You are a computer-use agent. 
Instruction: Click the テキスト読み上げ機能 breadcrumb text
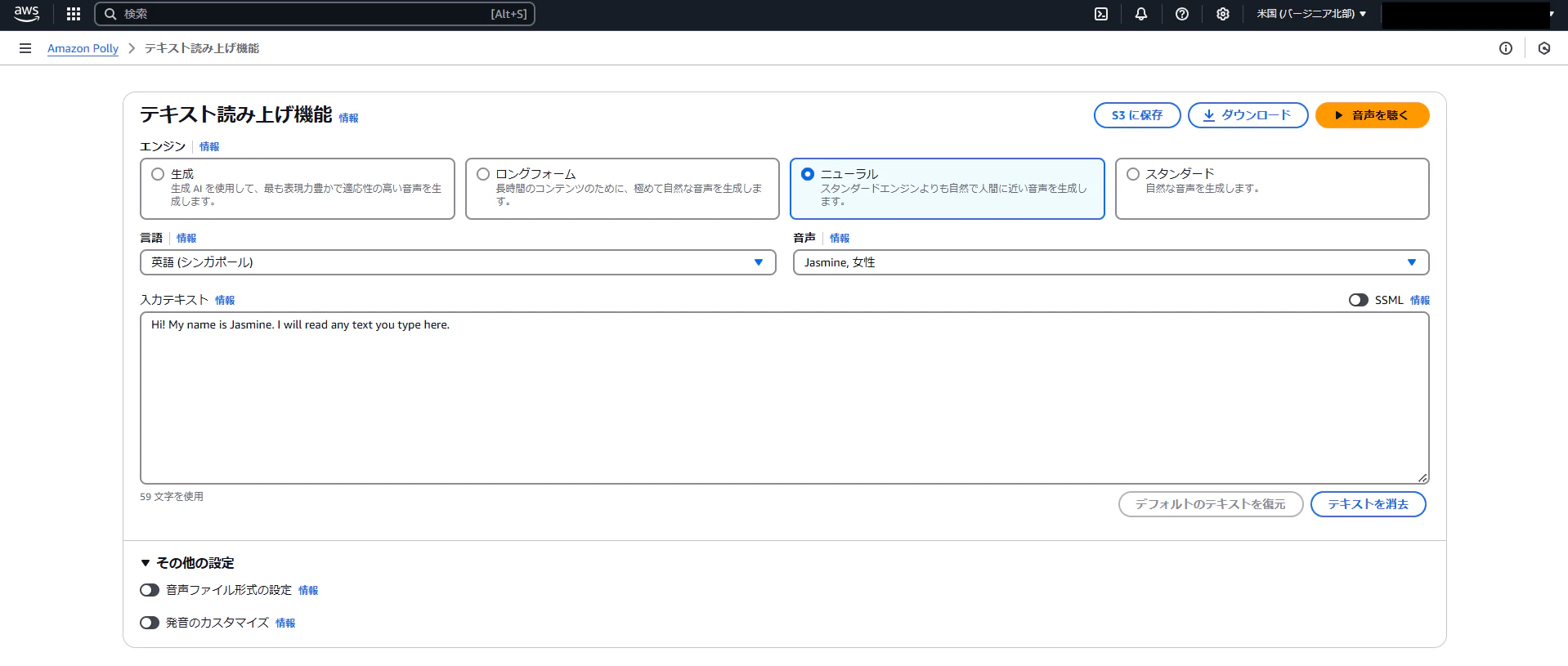click(x=202, y=48)
